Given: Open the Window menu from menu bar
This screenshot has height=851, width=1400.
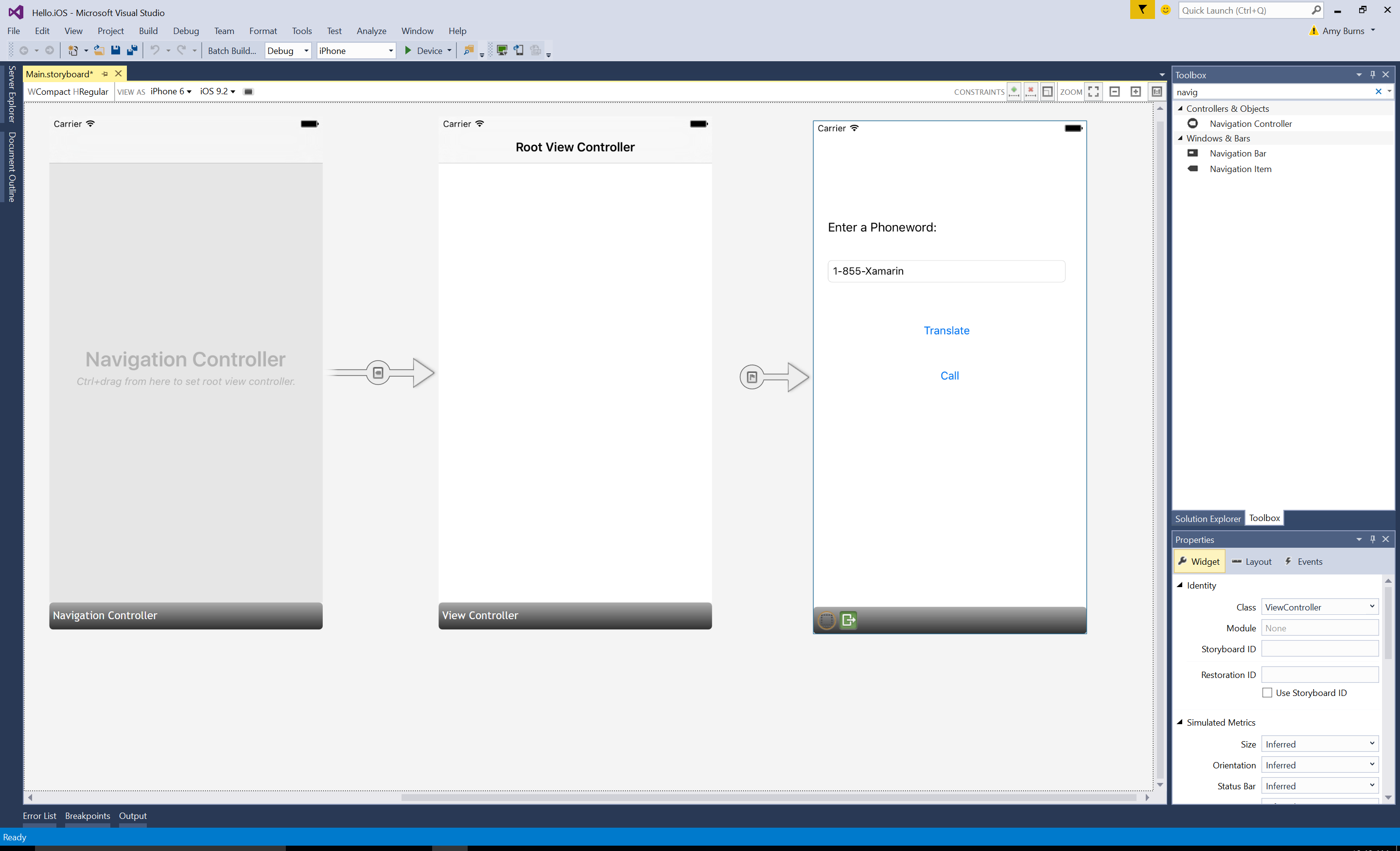Looking at the screenshot, I should (417, 30).
